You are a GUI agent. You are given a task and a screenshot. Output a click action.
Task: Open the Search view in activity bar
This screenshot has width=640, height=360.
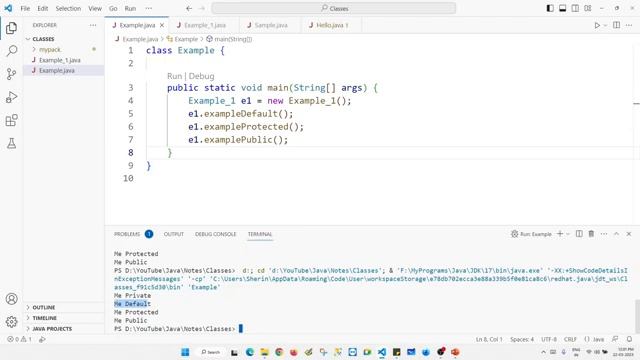pyautogui.click(x=11, y=51)
